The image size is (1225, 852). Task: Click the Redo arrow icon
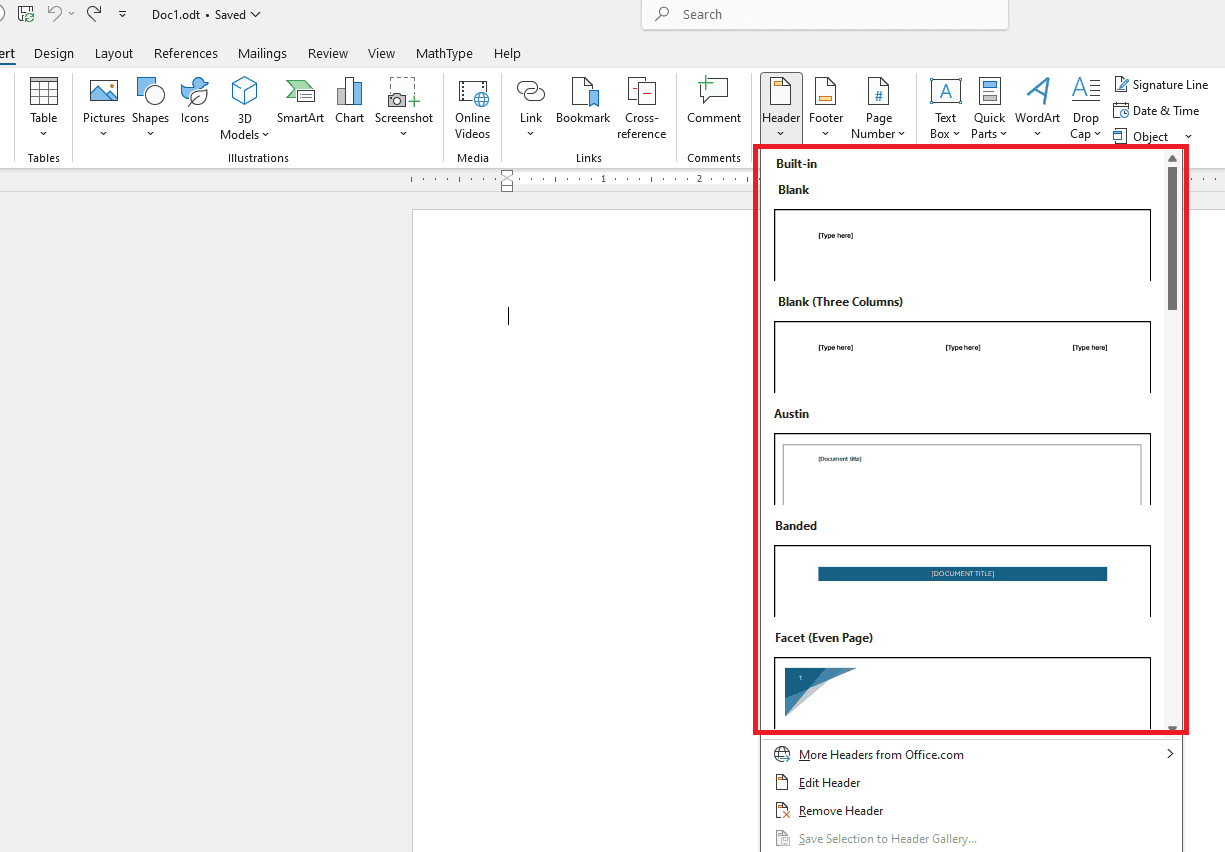tap(94, 14)
